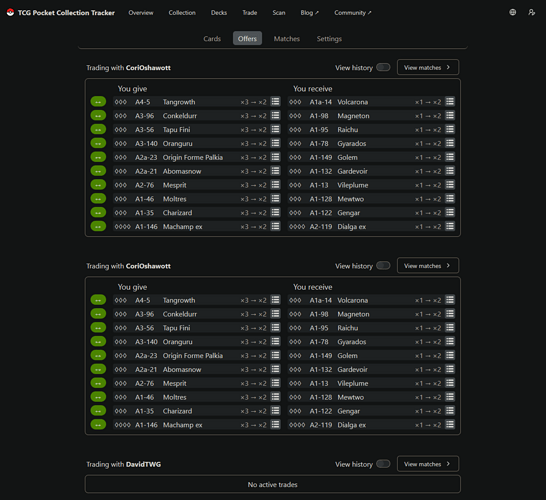Expand View matches for DavidTWG
The image size is (546, 500).
[x=428, y=464]
